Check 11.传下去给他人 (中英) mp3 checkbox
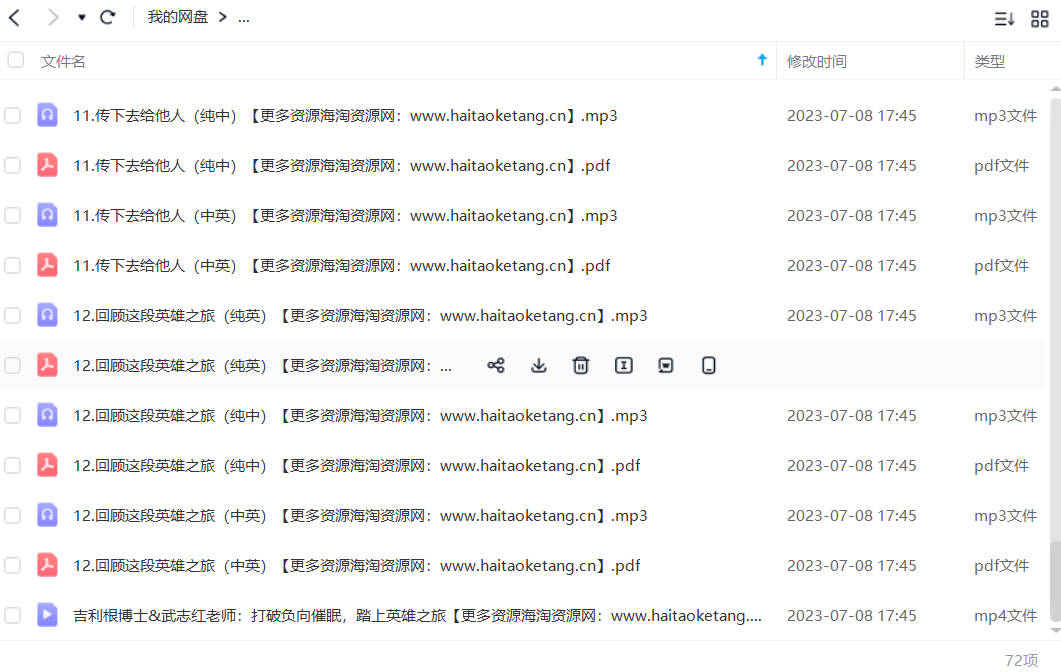The width and height of the screenshot is (1061, 672). pos(12,215)
